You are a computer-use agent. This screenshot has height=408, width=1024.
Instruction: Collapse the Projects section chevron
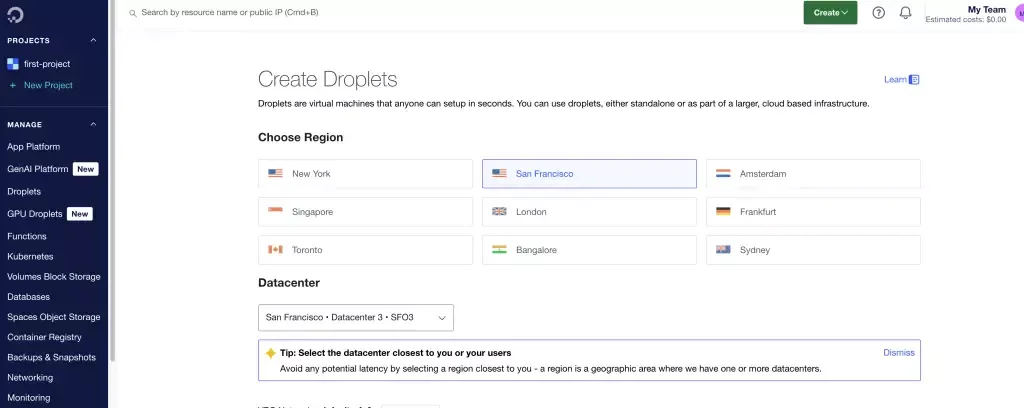(x=93, y=40)
